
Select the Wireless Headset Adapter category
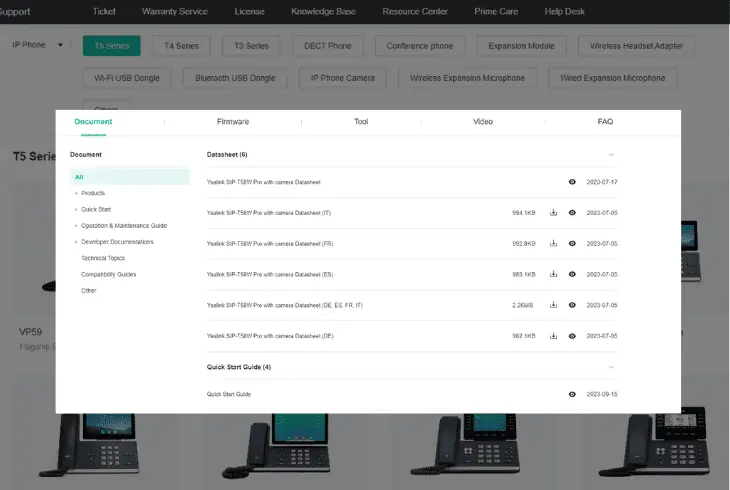(x=636, y=46)
